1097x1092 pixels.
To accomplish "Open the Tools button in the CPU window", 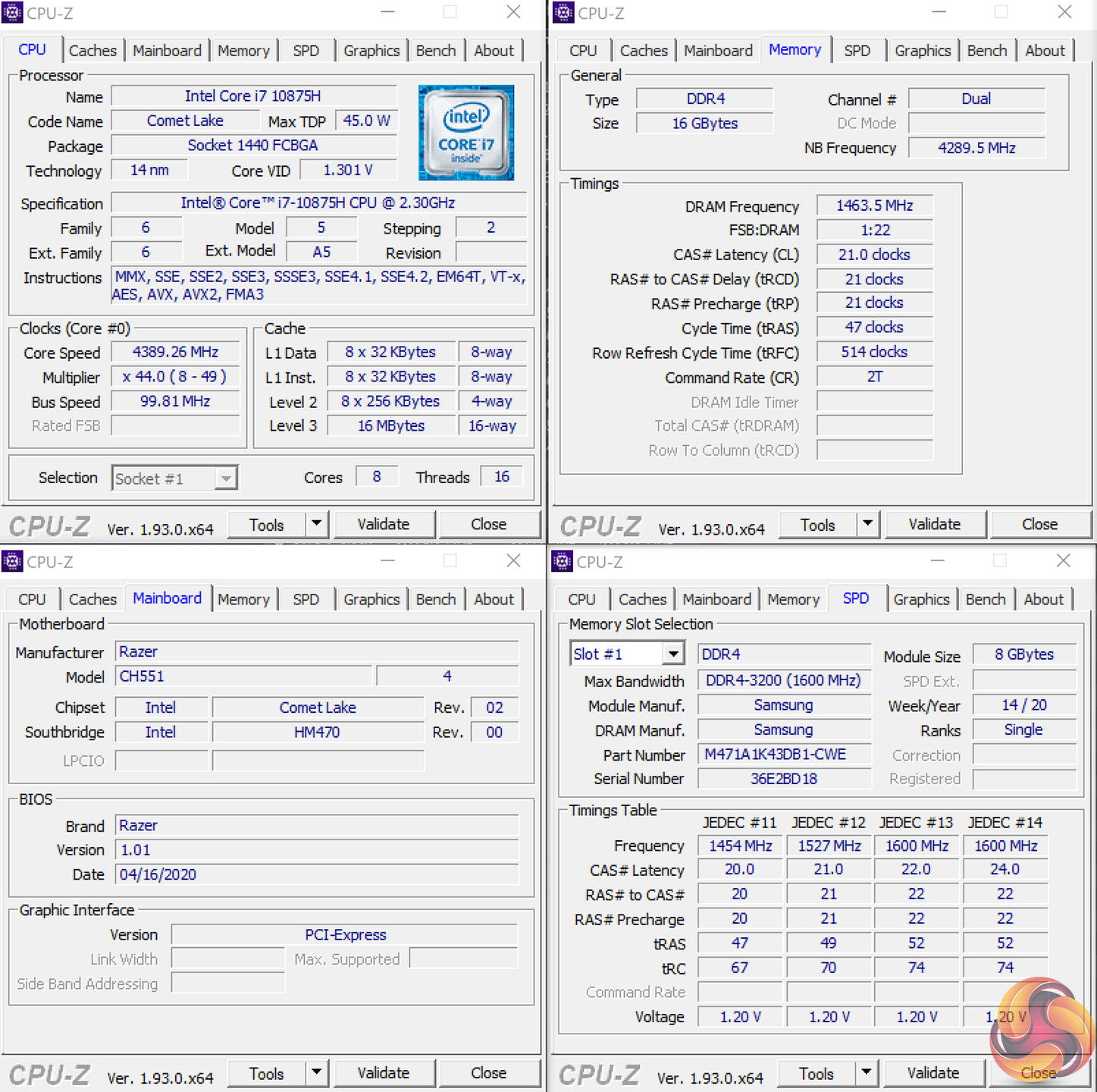I will pos(267,524).
